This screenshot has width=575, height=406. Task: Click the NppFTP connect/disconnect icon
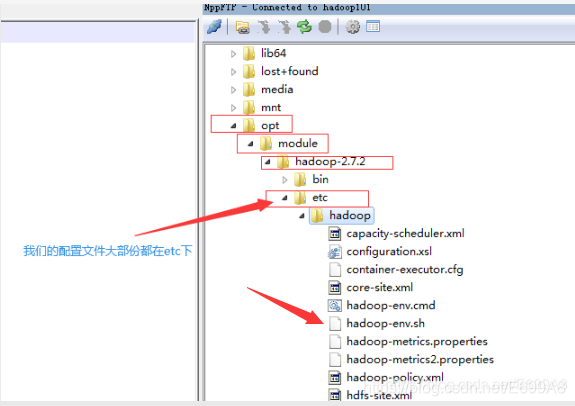click(x=215, y=27)
